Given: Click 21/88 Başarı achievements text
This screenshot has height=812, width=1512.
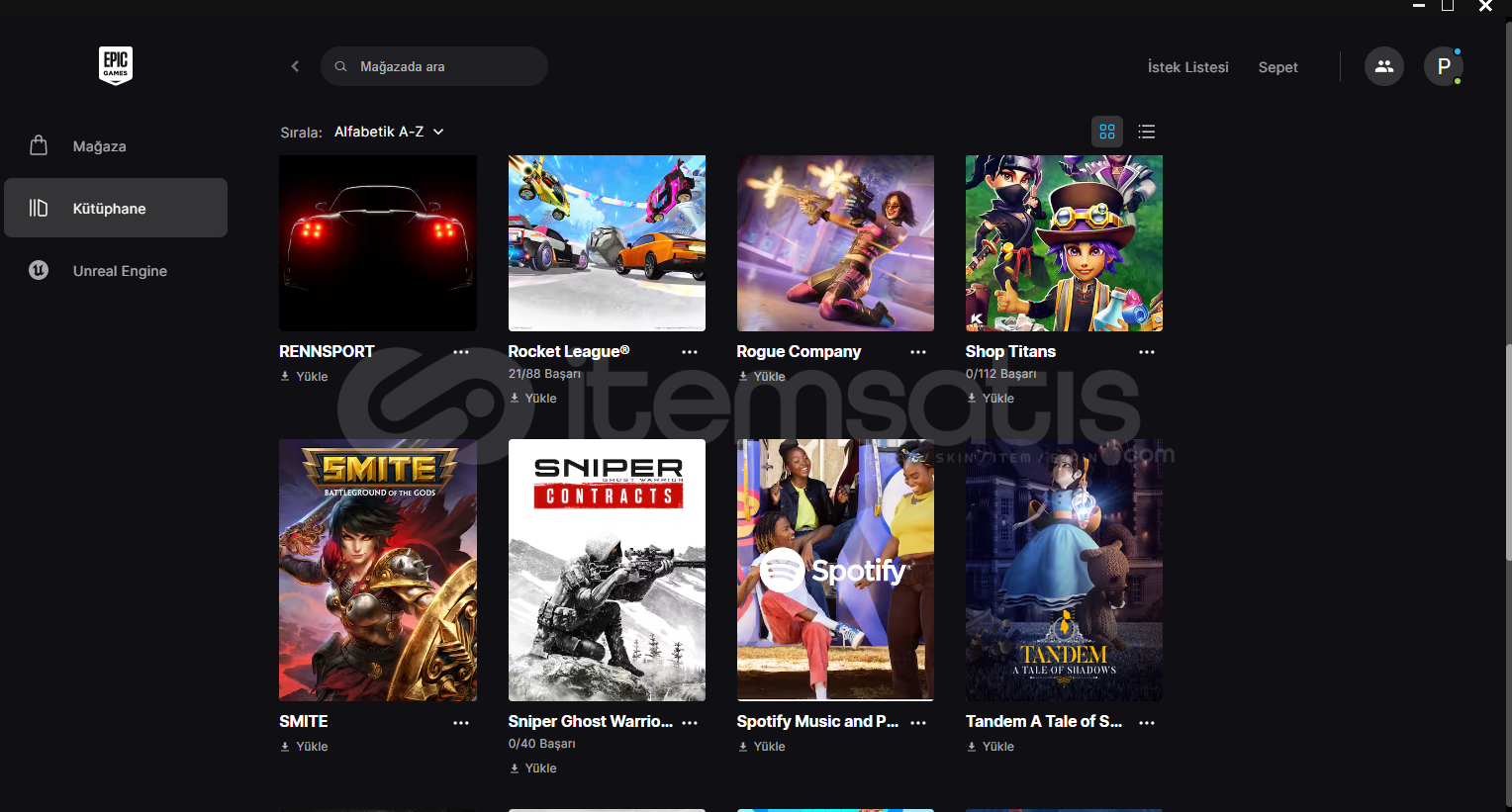Looking at the screenshot, I should tap(544, 374).
